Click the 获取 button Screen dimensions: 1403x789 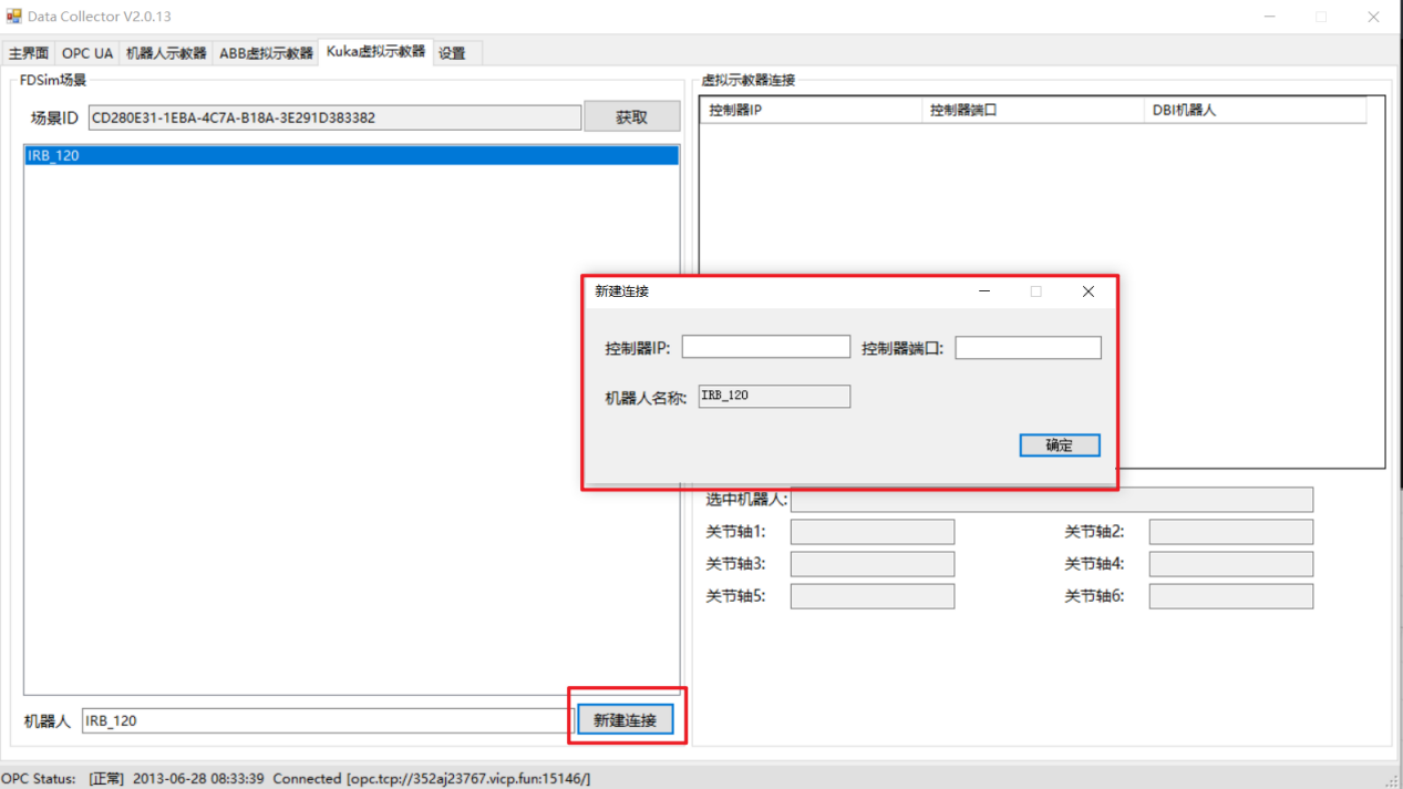tap(631, 117)
